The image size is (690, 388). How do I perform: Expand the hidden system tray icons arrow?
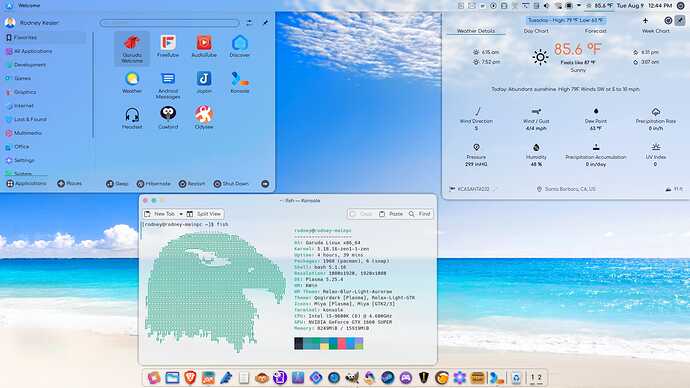tap(578, 6)
